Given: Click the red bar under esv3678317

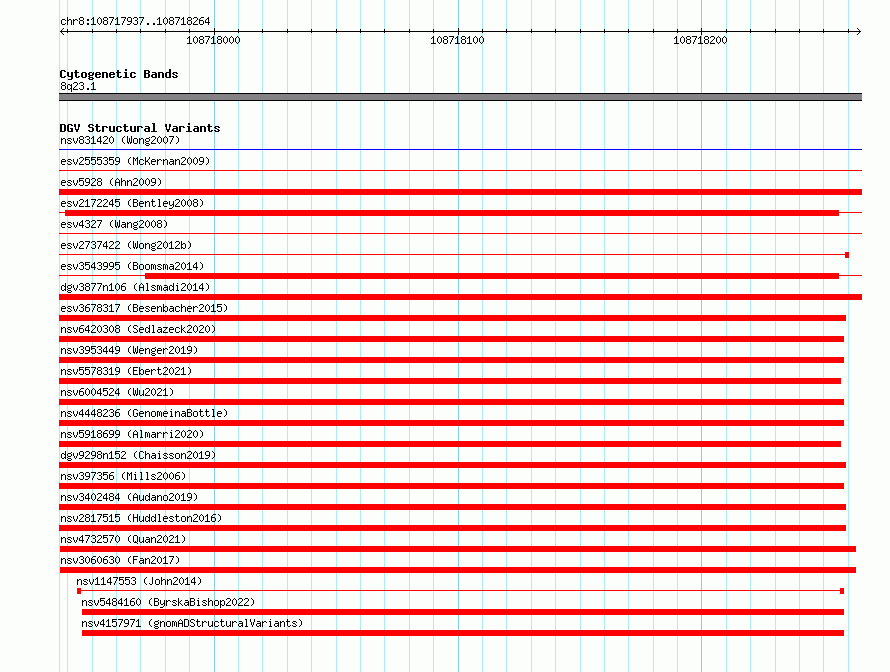Looking at the screenshot, I should click(452, 318).
